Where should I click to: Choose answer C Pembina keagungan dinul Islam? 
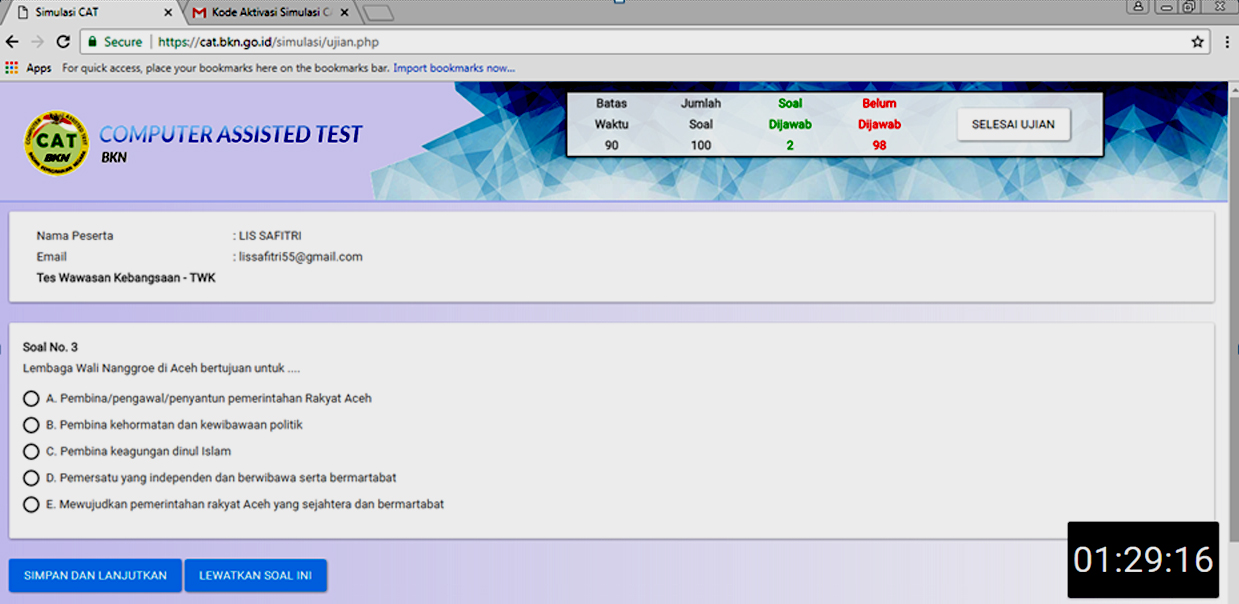click(x=31, y=452)
